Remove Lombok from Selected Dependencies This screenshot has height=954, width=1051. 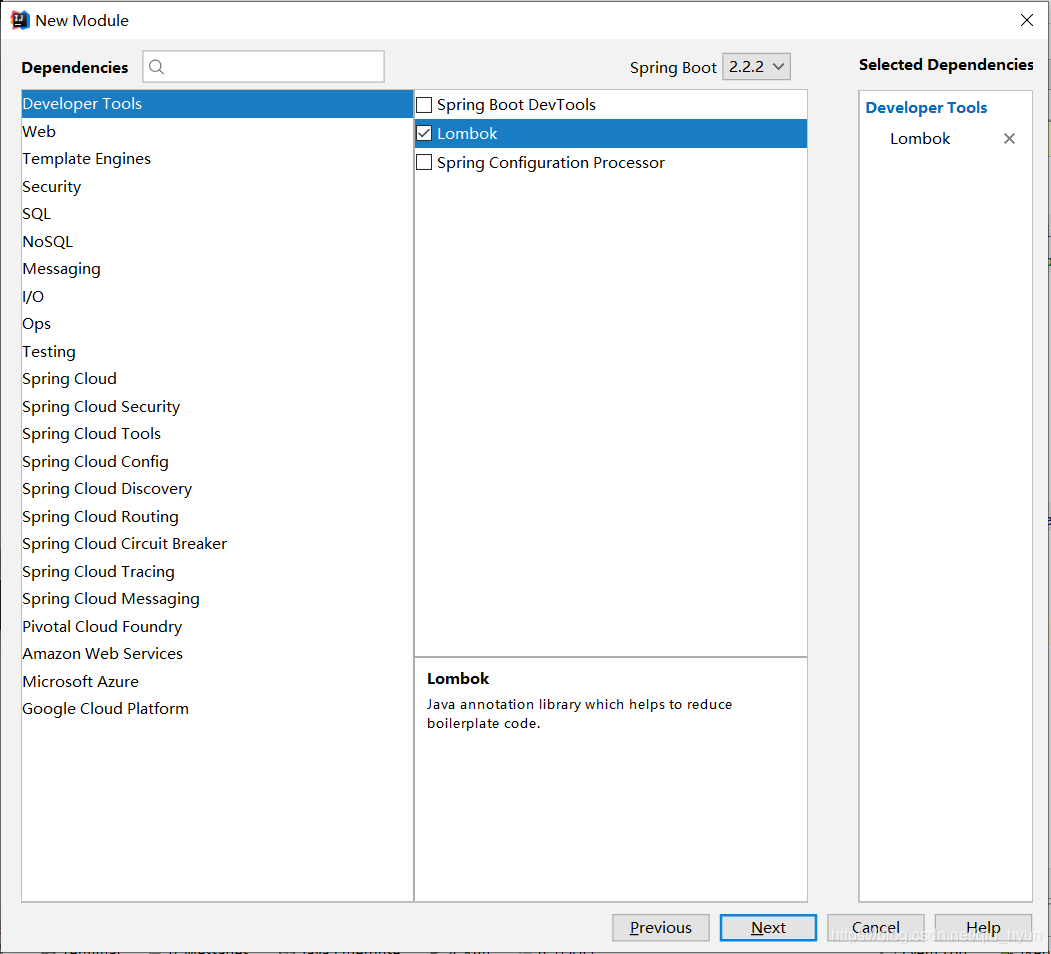1009,138
